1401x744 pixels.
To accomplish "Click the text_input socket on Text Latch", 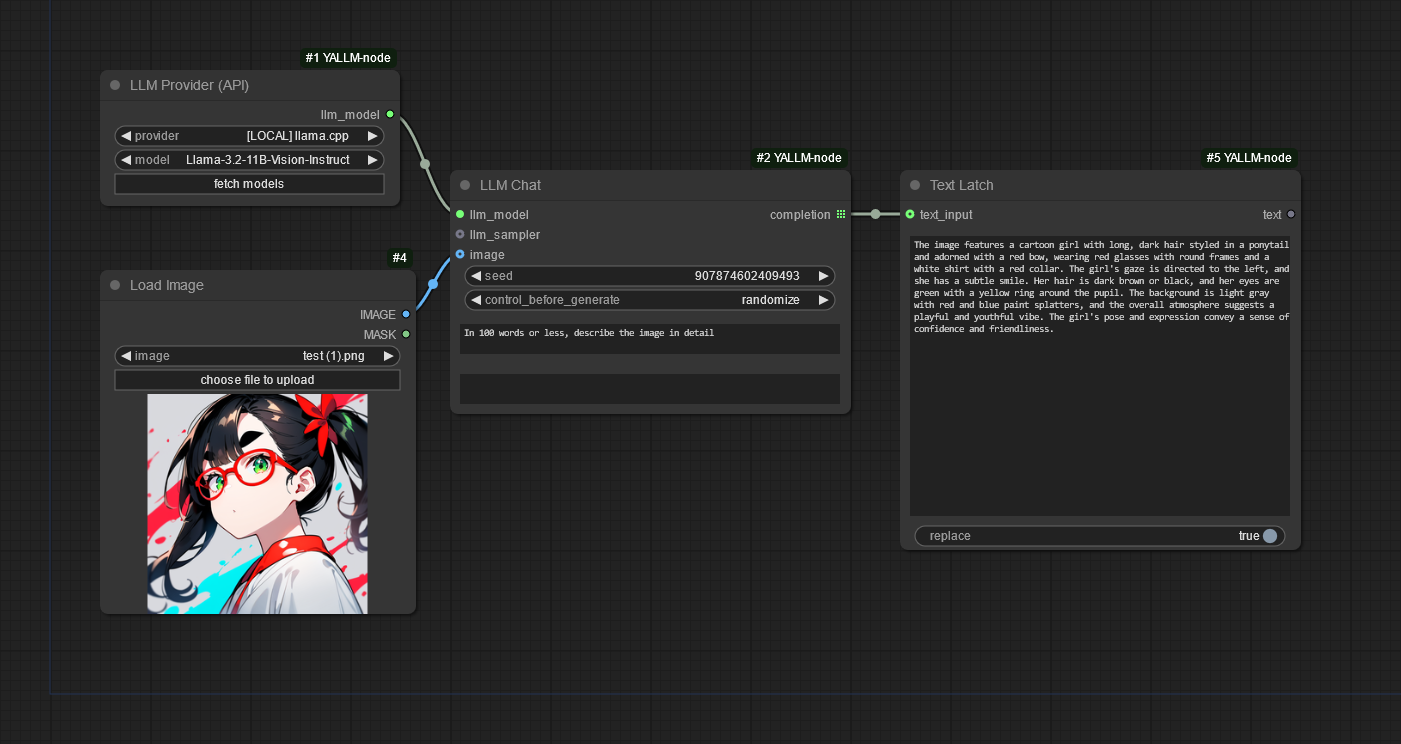I will 910,214.
